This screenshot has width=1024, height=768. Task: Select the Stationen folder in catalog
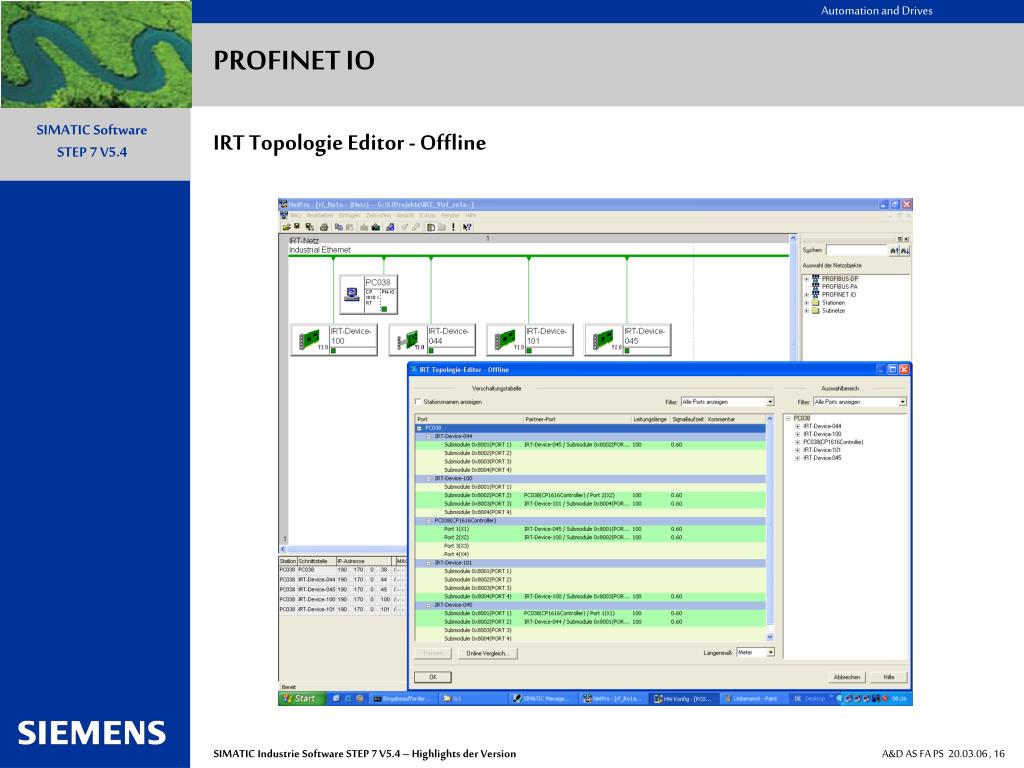(833, 303)
